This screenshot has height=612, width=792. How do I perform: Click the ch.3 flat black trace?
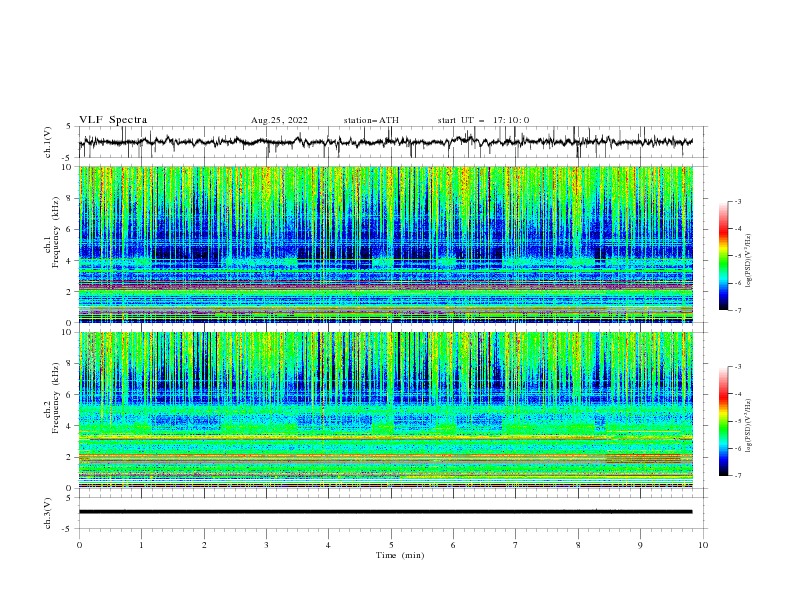[x=386, y=512]
